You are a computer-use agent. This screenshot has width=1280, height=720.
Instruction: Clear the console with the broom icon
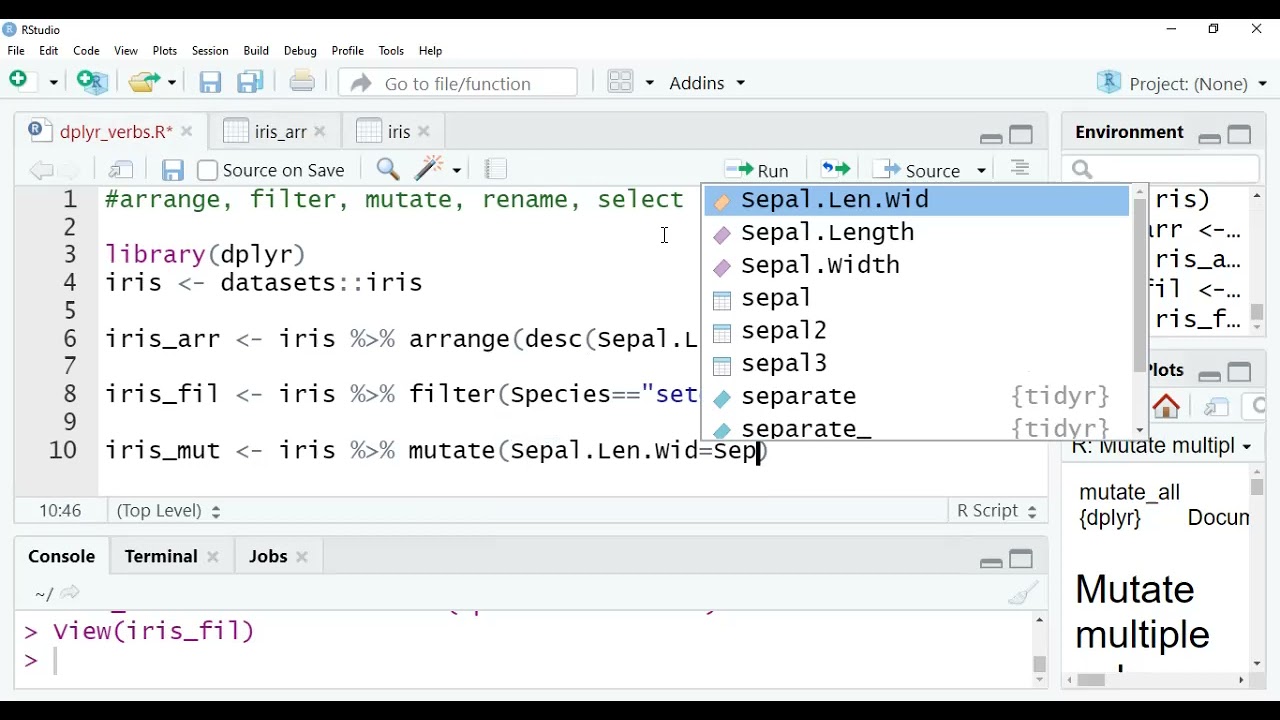click(1023, 593)
